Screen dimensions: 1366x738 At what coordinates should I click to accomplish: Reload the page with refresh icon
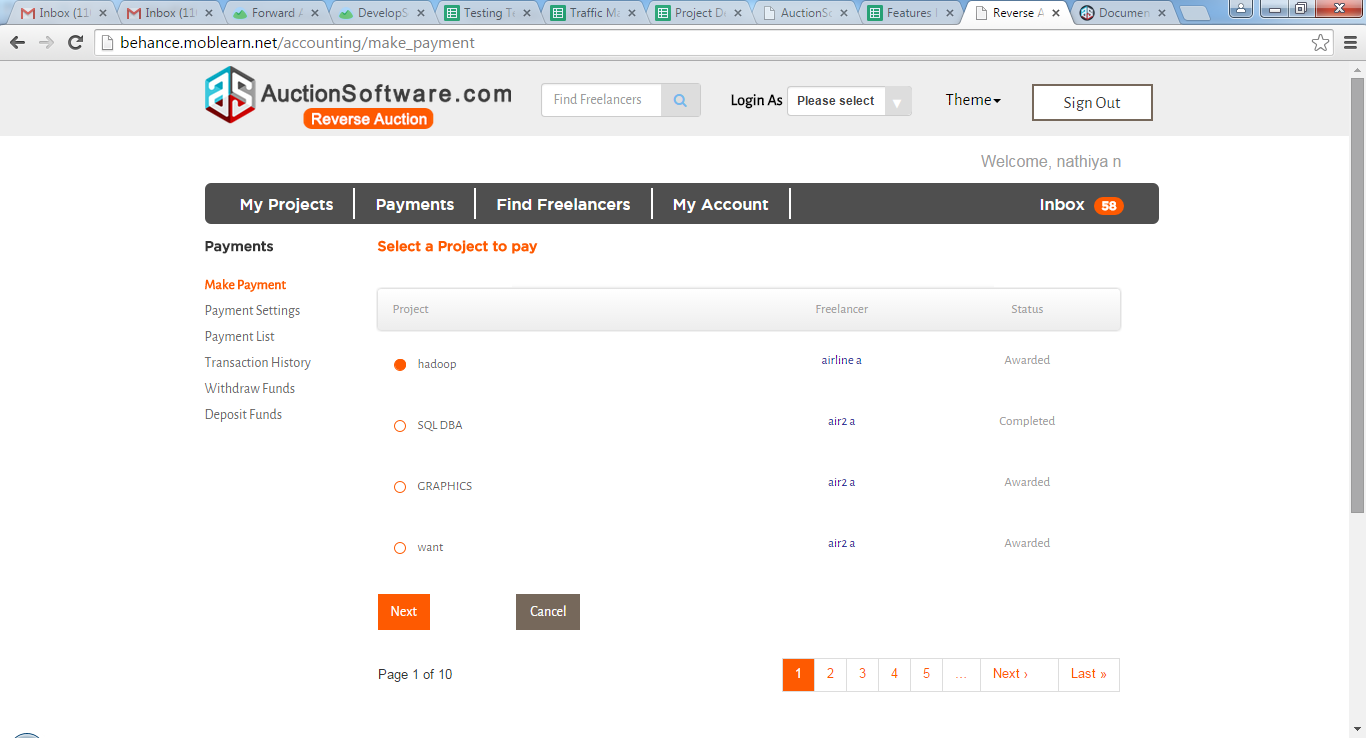(75, 43)
